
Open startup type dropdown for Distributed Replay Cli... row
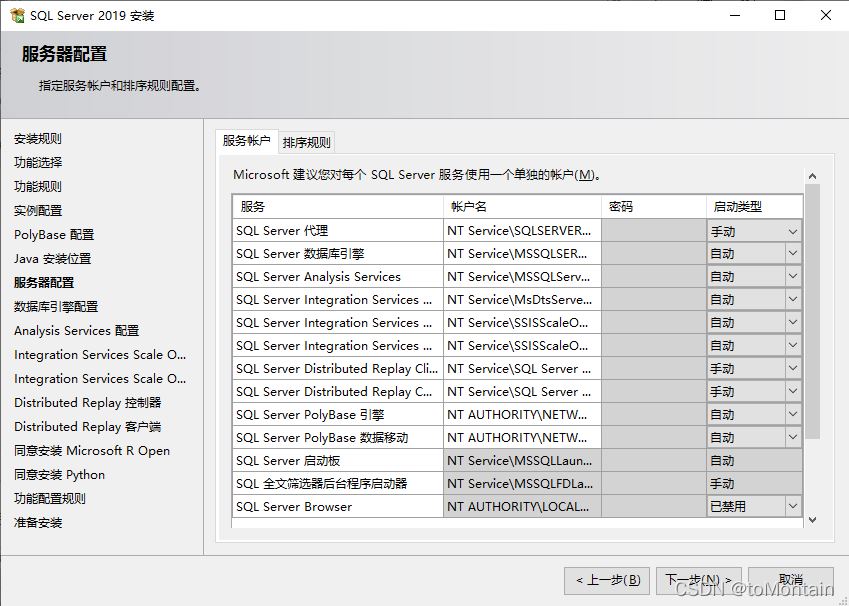793,369
